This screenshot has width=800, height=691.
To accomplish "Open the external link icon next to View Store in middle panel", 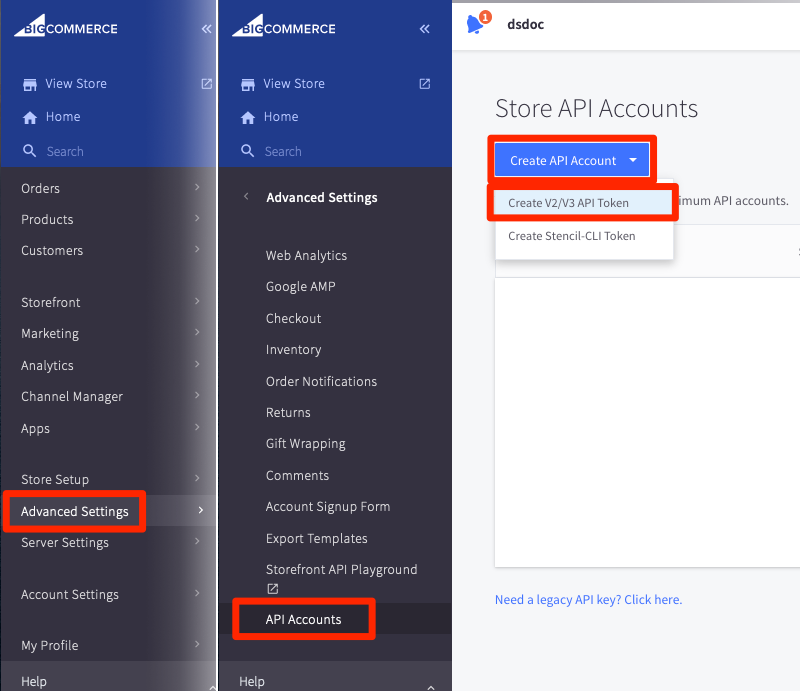I will pyautogui.click(x=424, y=84).
